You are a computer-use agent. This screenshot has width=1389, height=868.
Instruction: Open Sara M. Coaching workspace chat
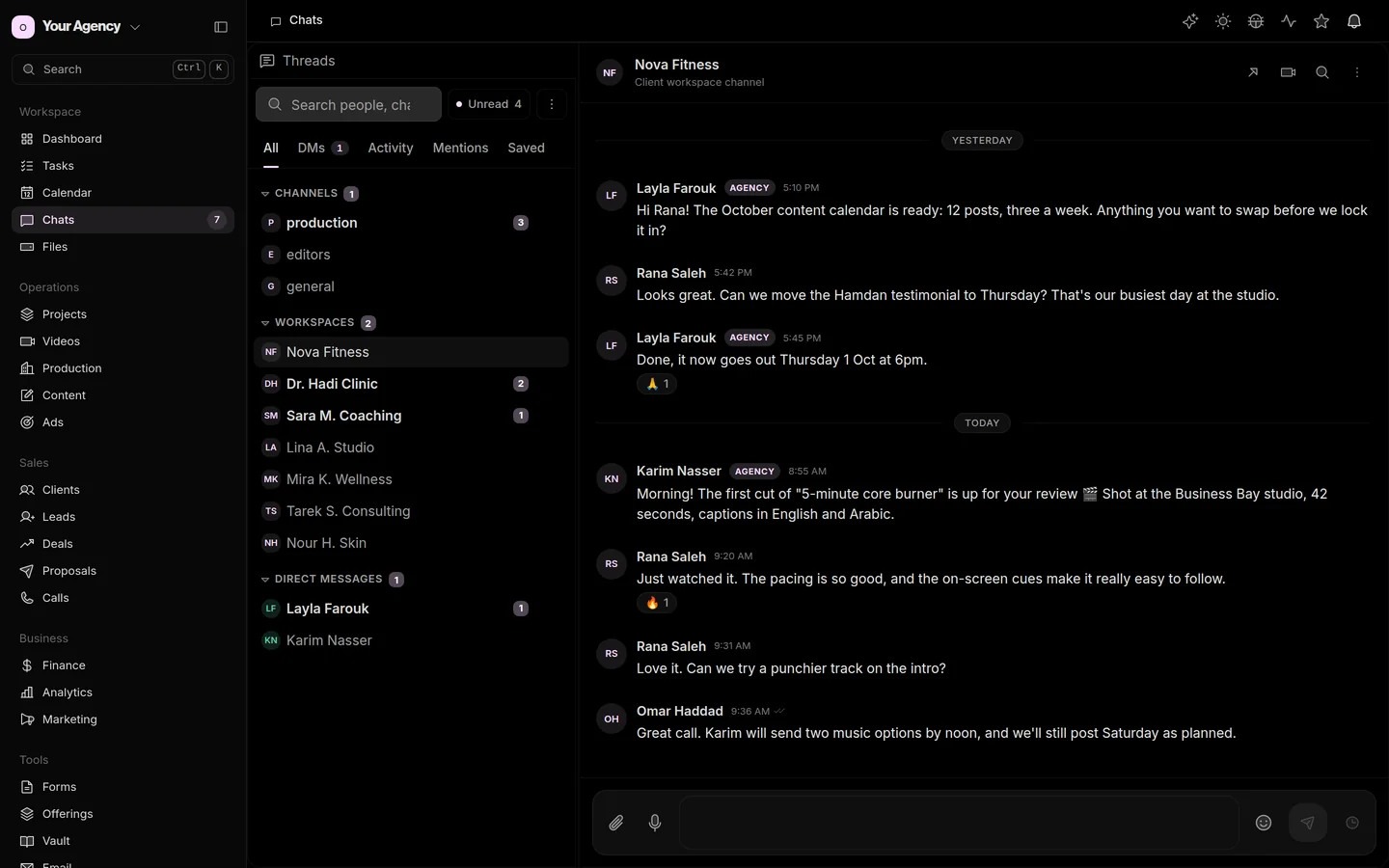(411, 416)
